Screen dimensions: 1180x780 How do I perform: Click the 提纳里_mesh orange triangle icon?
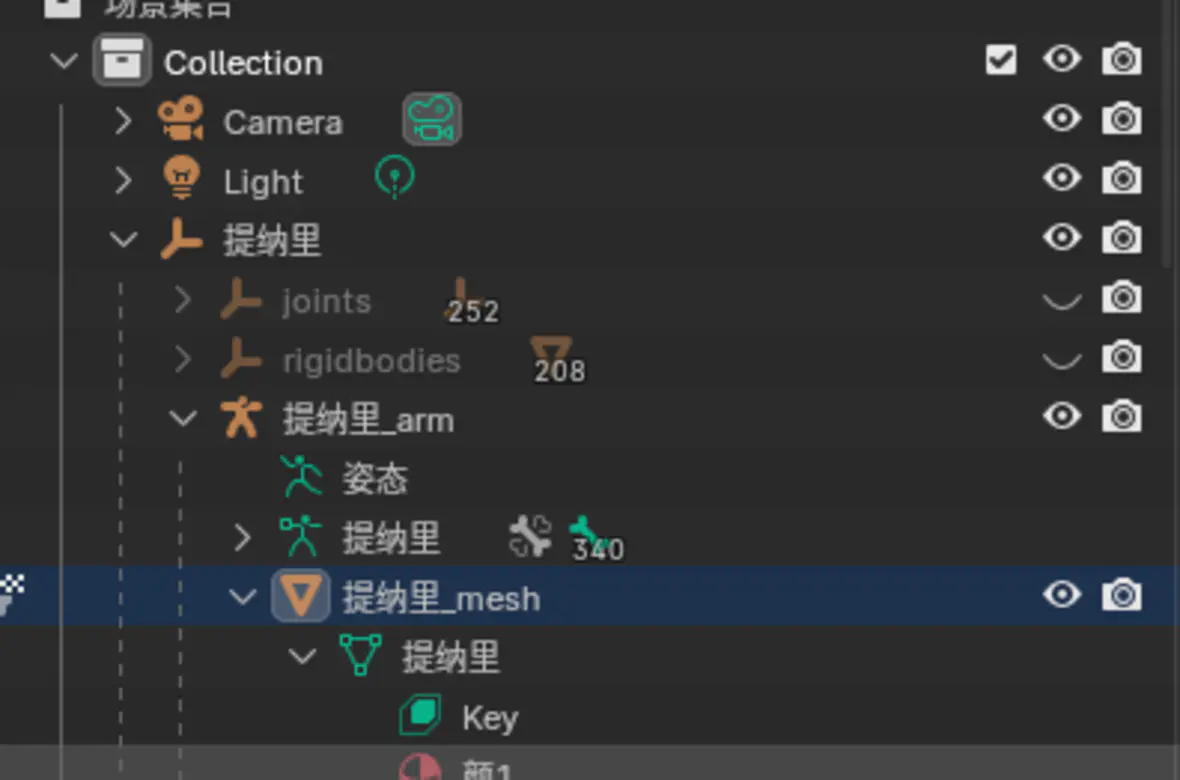pyautogui.click(x=301, y=597)
